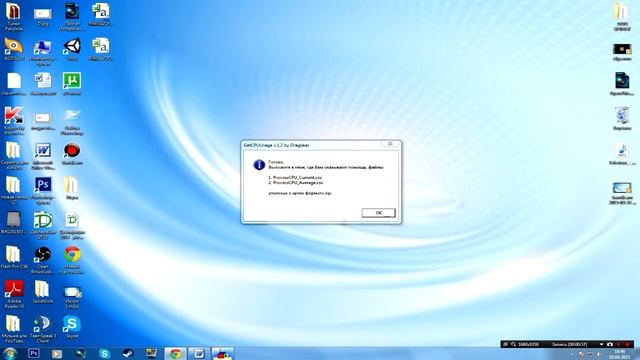
Task: Switch to Chrome in the taskbar
Action: [x=176, y=353]
